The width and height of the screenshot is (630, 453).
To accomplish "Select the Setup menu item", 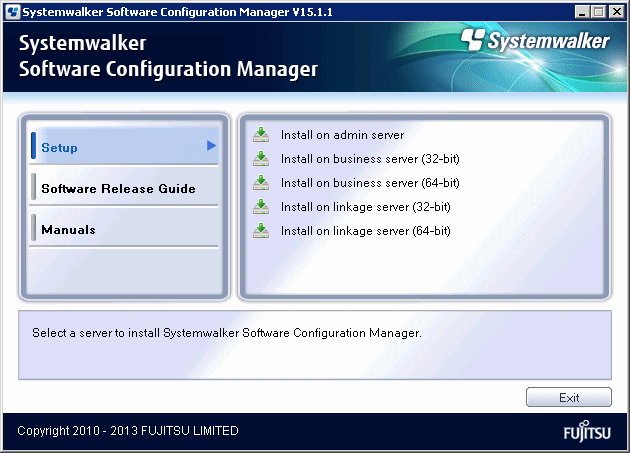I will coord(124,146).
